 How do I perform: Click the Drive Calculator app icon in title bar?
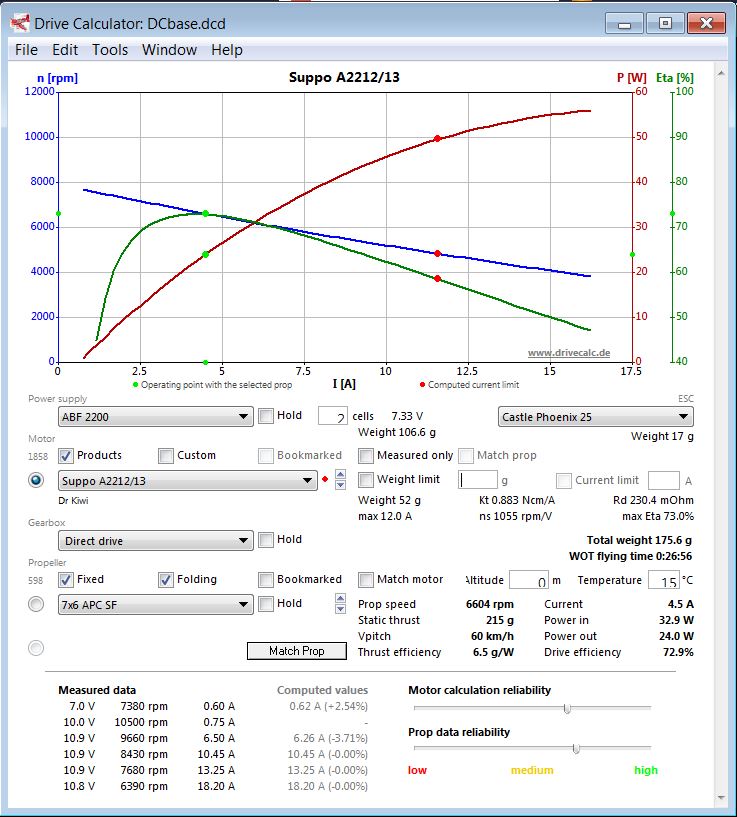(x=20, y=23)
